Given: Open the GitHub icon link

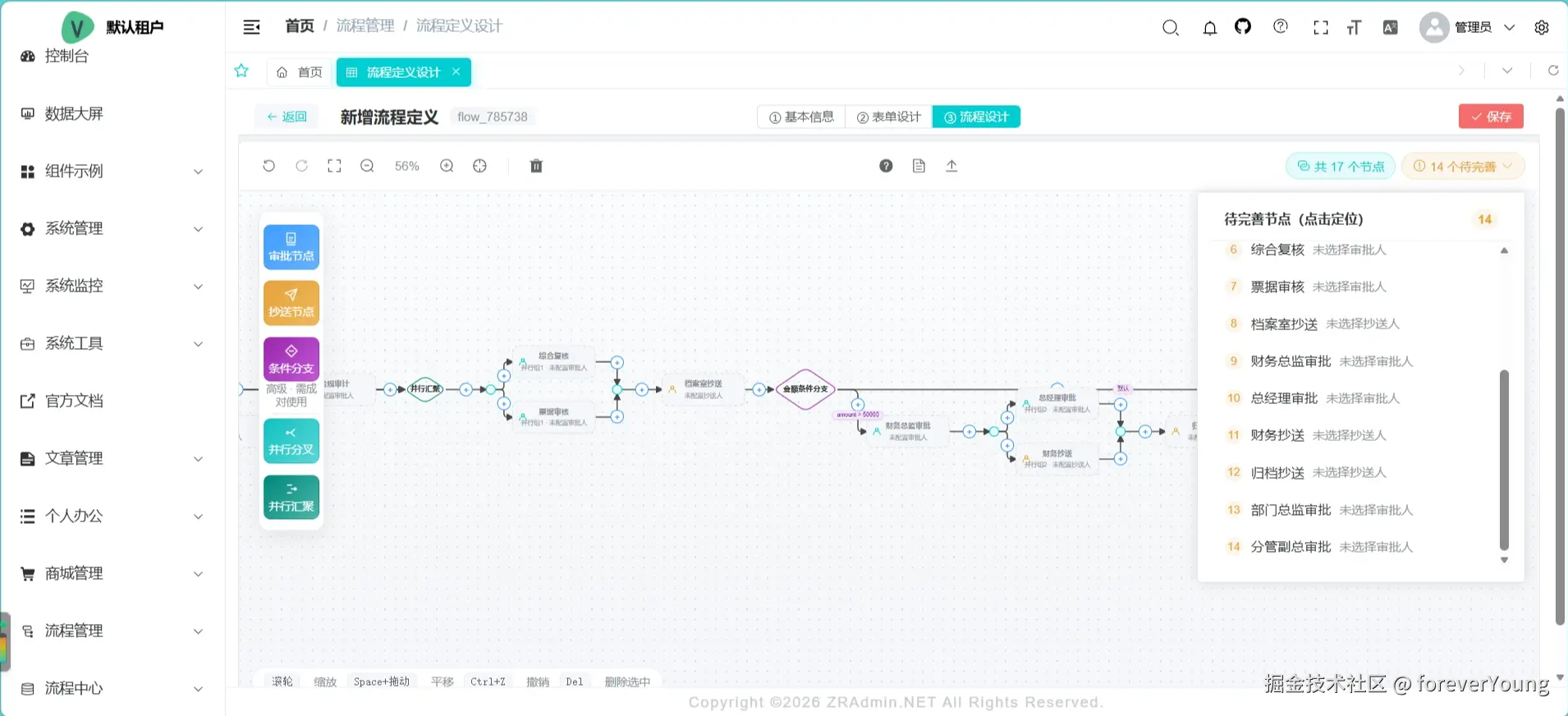Looking at the screenshot, I should 1243,27.
